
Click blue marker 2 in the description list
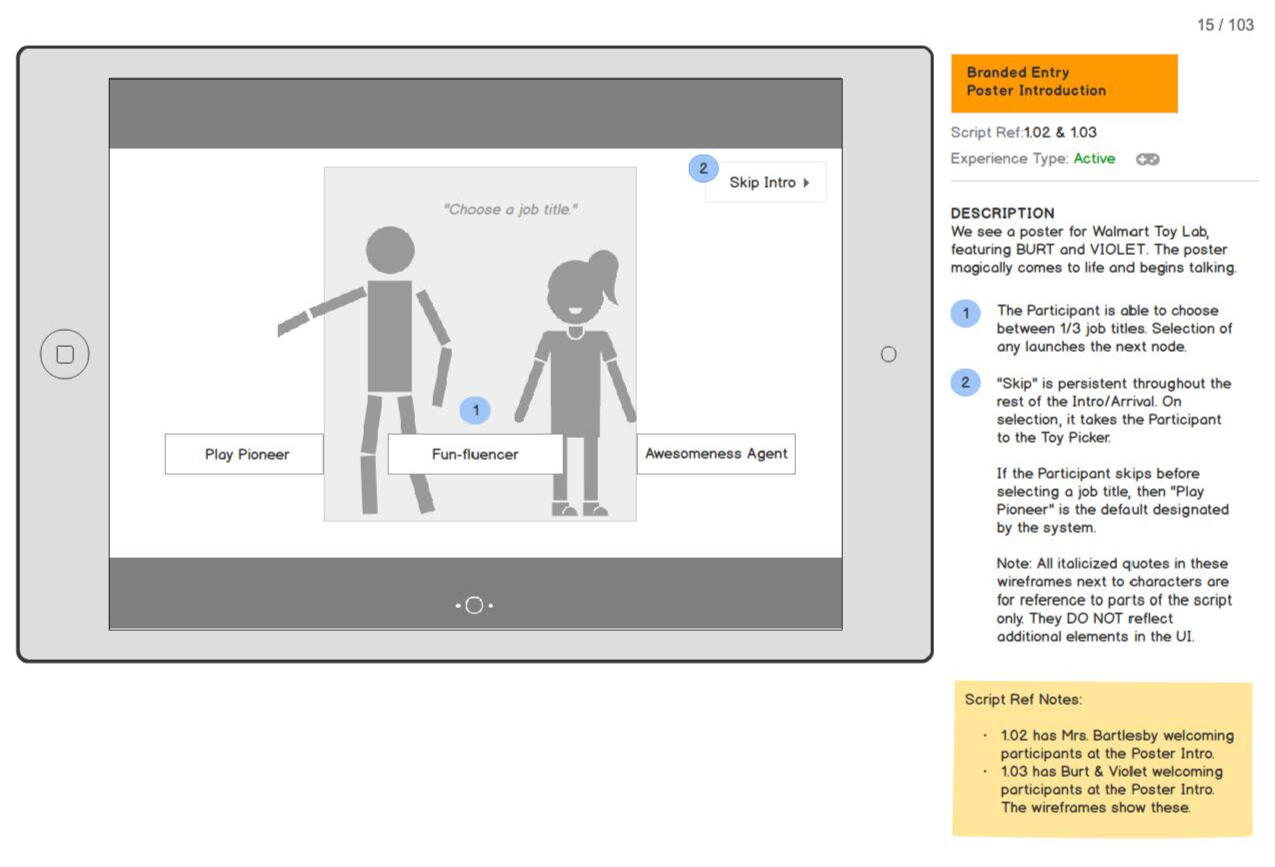coord(965,383)
